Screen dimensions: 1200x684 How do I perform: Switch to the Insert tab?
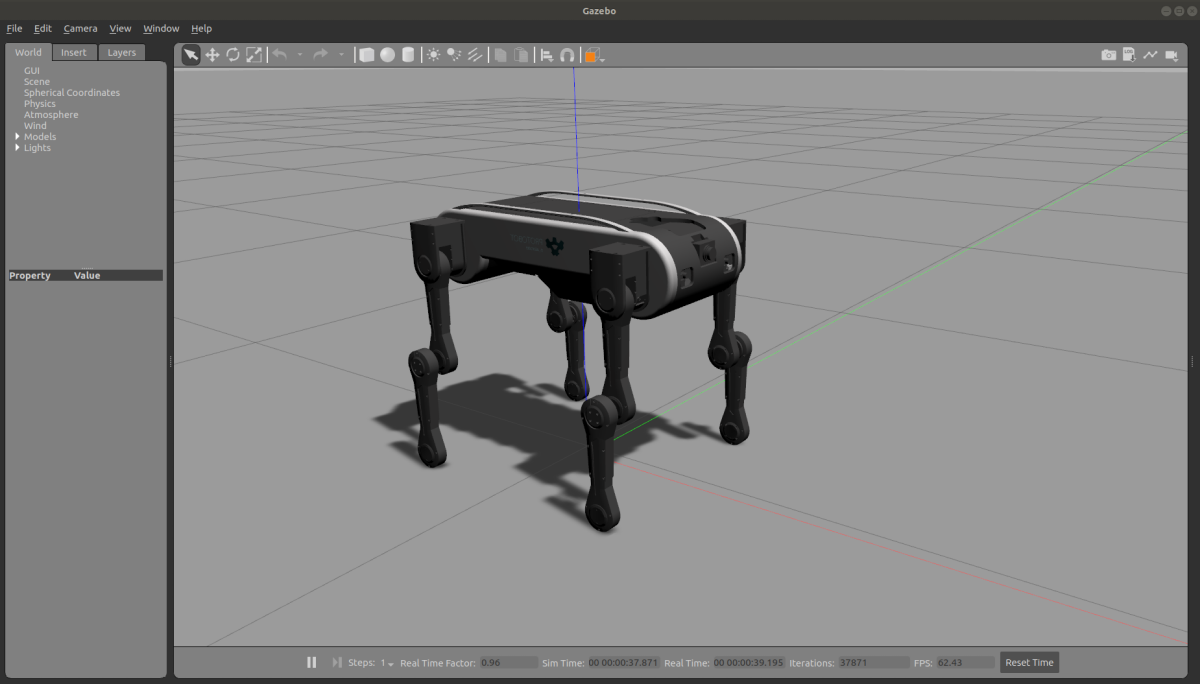point(74,53)
